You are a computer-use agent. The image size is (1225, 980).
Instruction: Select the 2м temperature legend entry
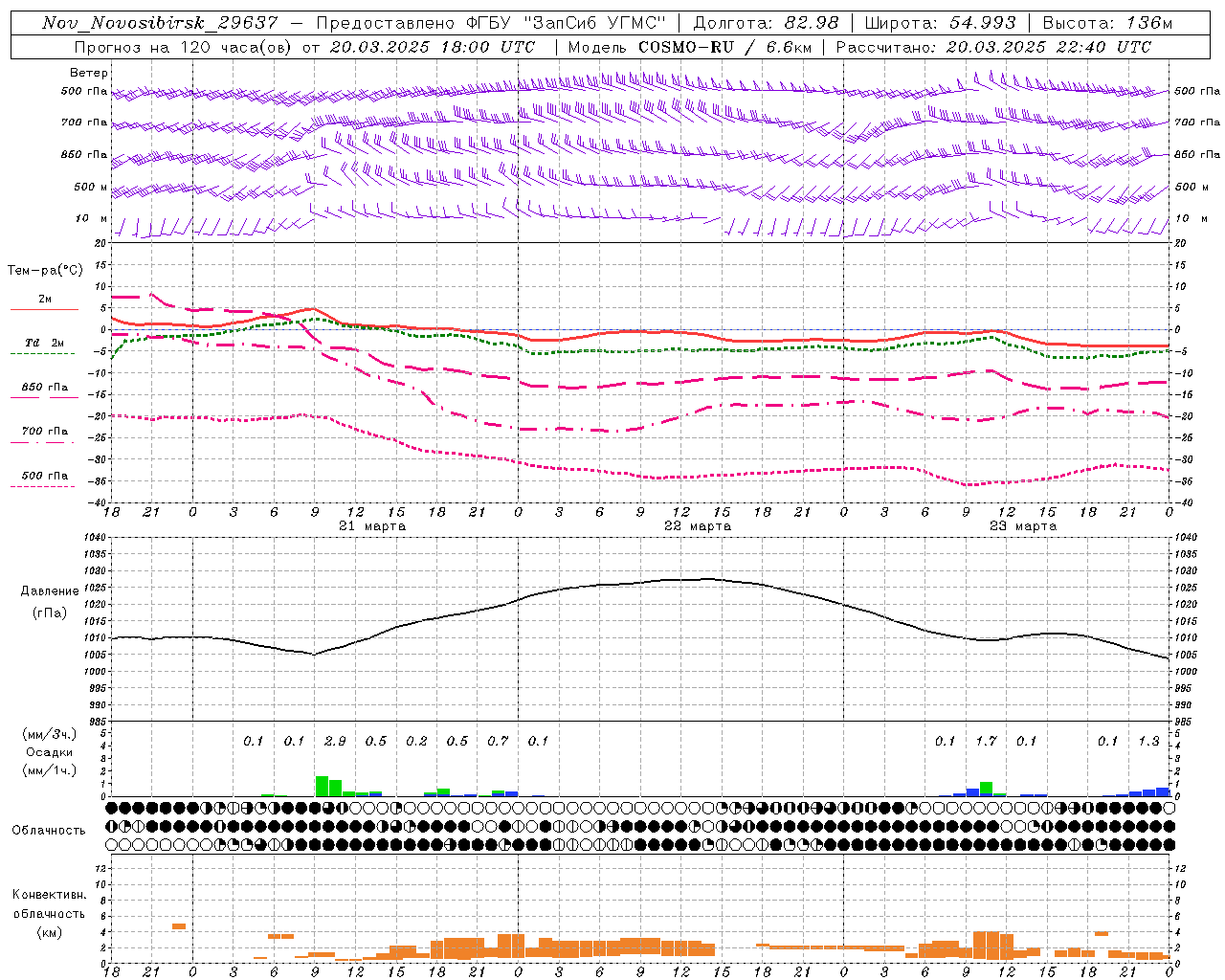(45, 300)
